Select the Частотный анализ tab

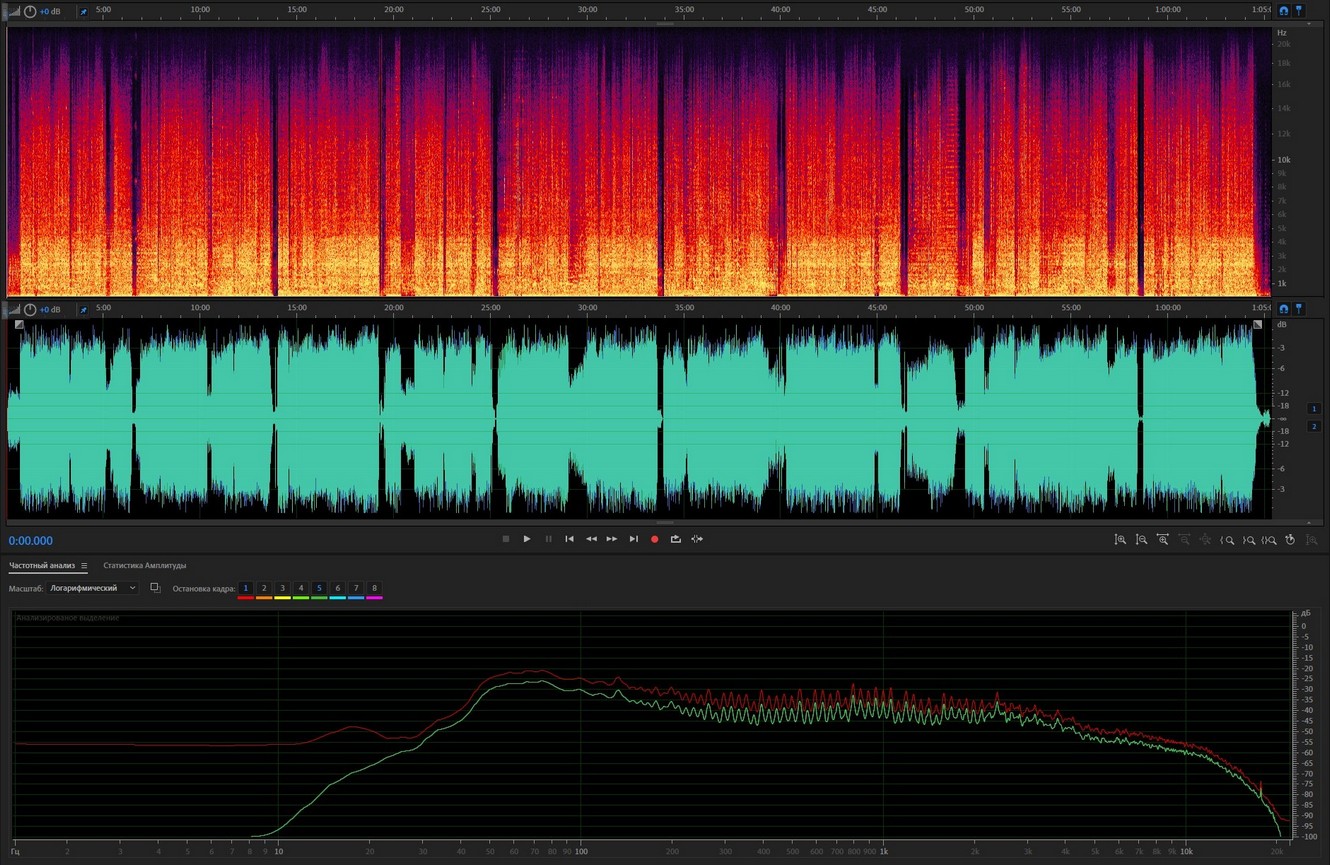[x=42, y=566]
